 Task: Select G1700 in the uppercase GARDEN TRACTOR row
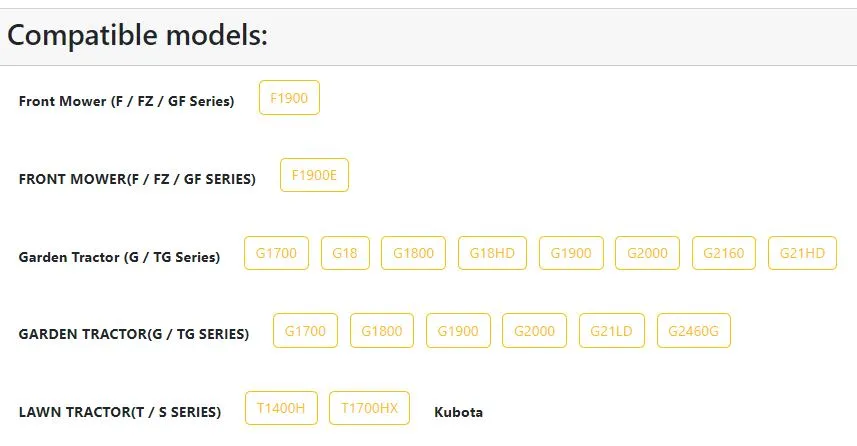(305, 331)
